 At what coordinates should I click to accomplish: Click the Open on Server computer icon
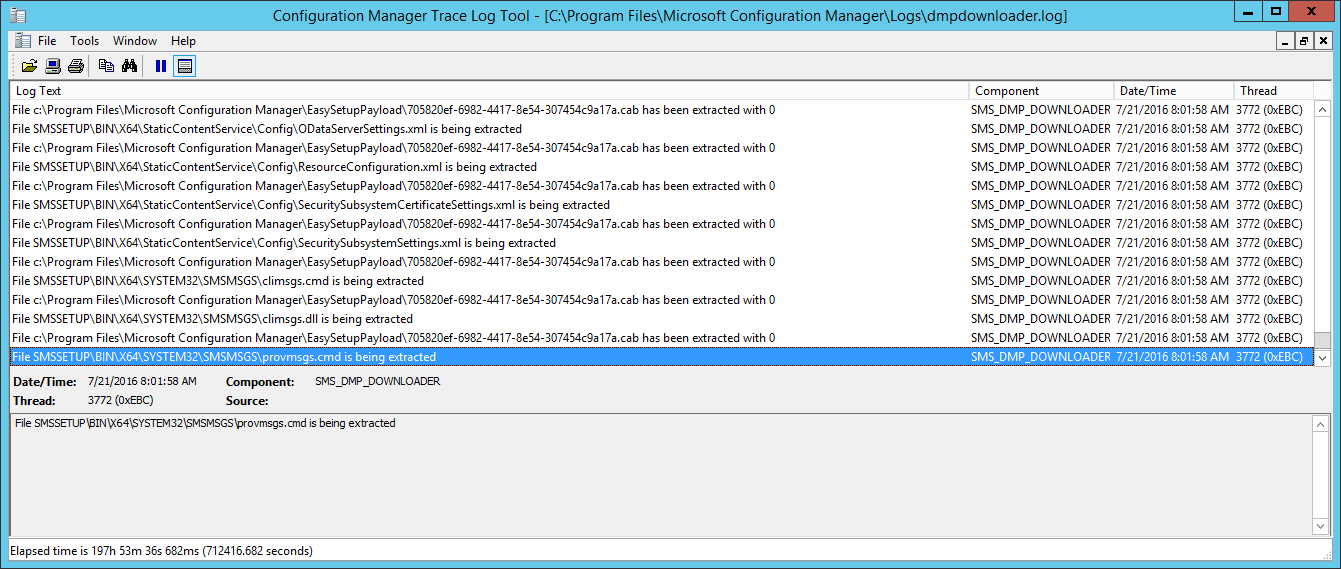(52, 66)
